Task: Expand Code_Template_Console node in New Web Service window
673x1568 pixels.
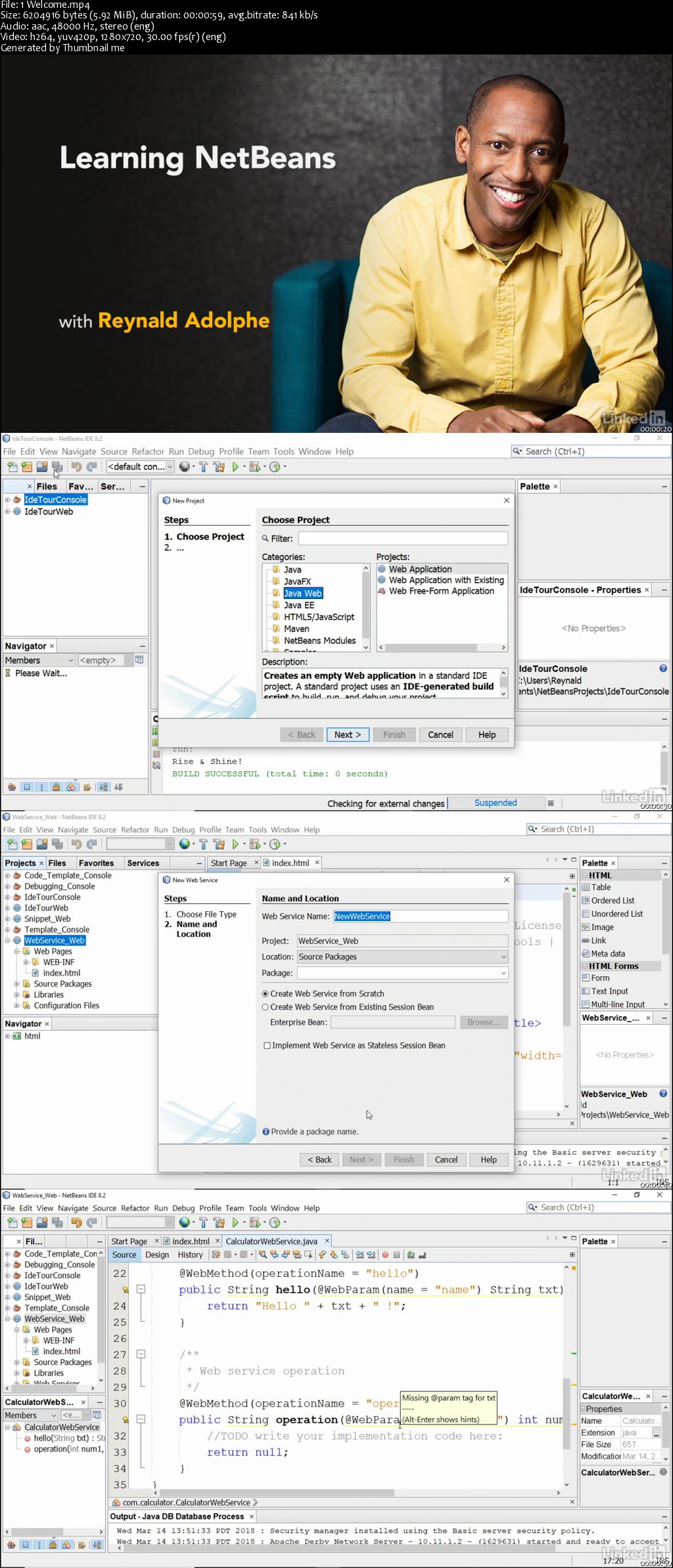Action: click(x=7, y=875)
